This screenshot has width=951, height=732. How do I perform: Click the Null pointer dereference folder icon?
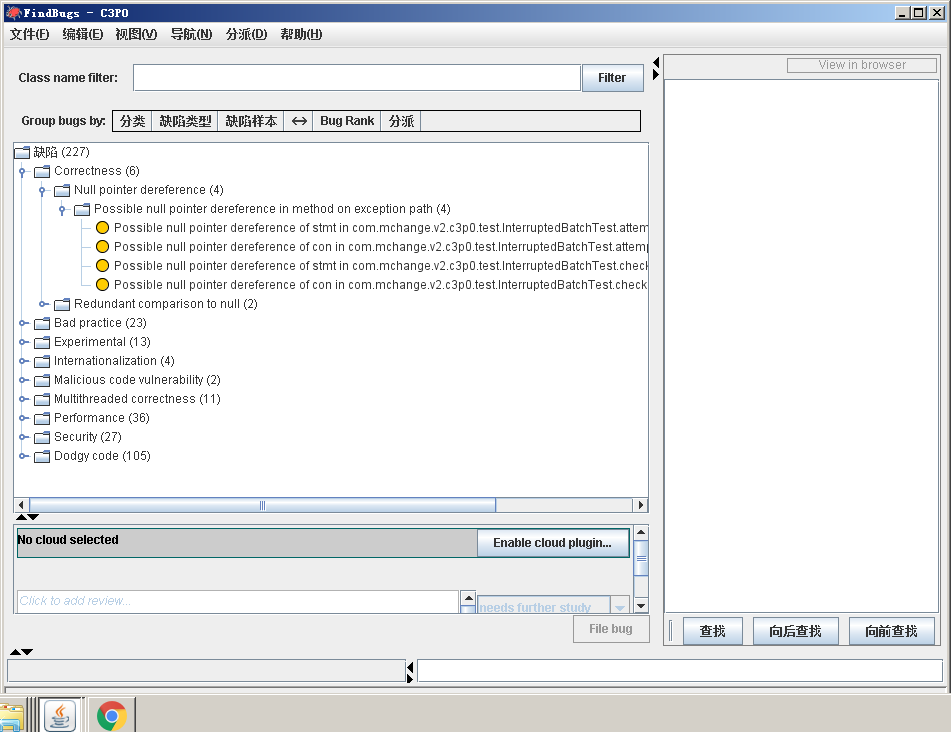tap(62, 190)
